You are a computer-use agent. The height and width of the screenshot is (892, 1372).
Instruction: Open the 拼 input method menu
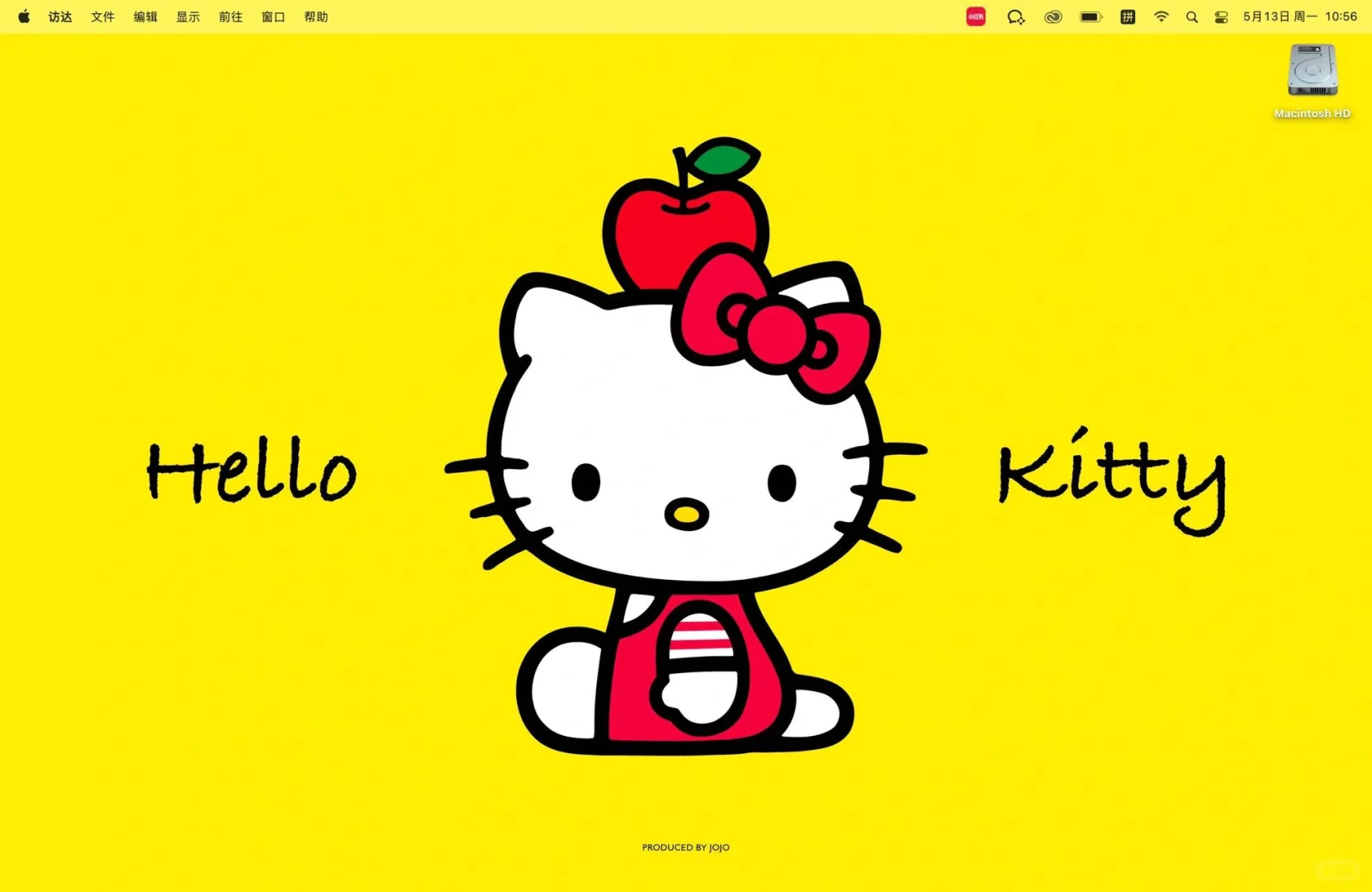(1128, 17)
